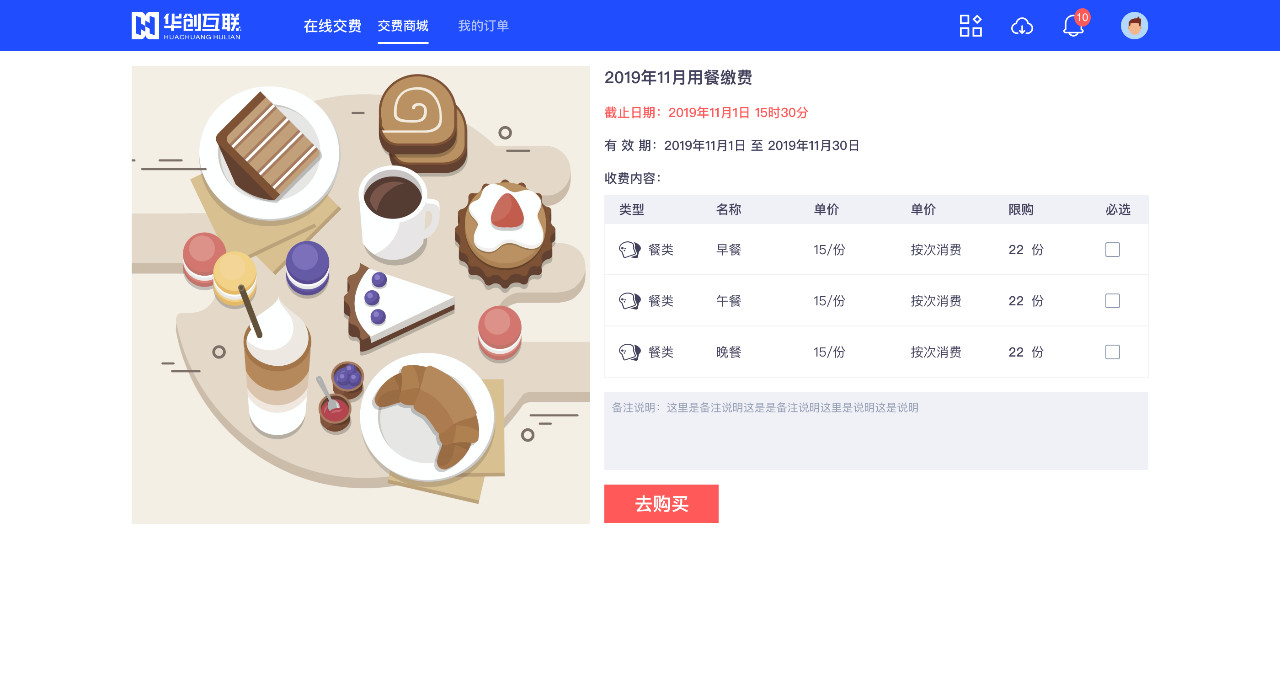Image resolution: width=1280 pixels, height=699 pixels.
Task: Click the meal icon in the 晚餐 row
Action: point(630,352)
